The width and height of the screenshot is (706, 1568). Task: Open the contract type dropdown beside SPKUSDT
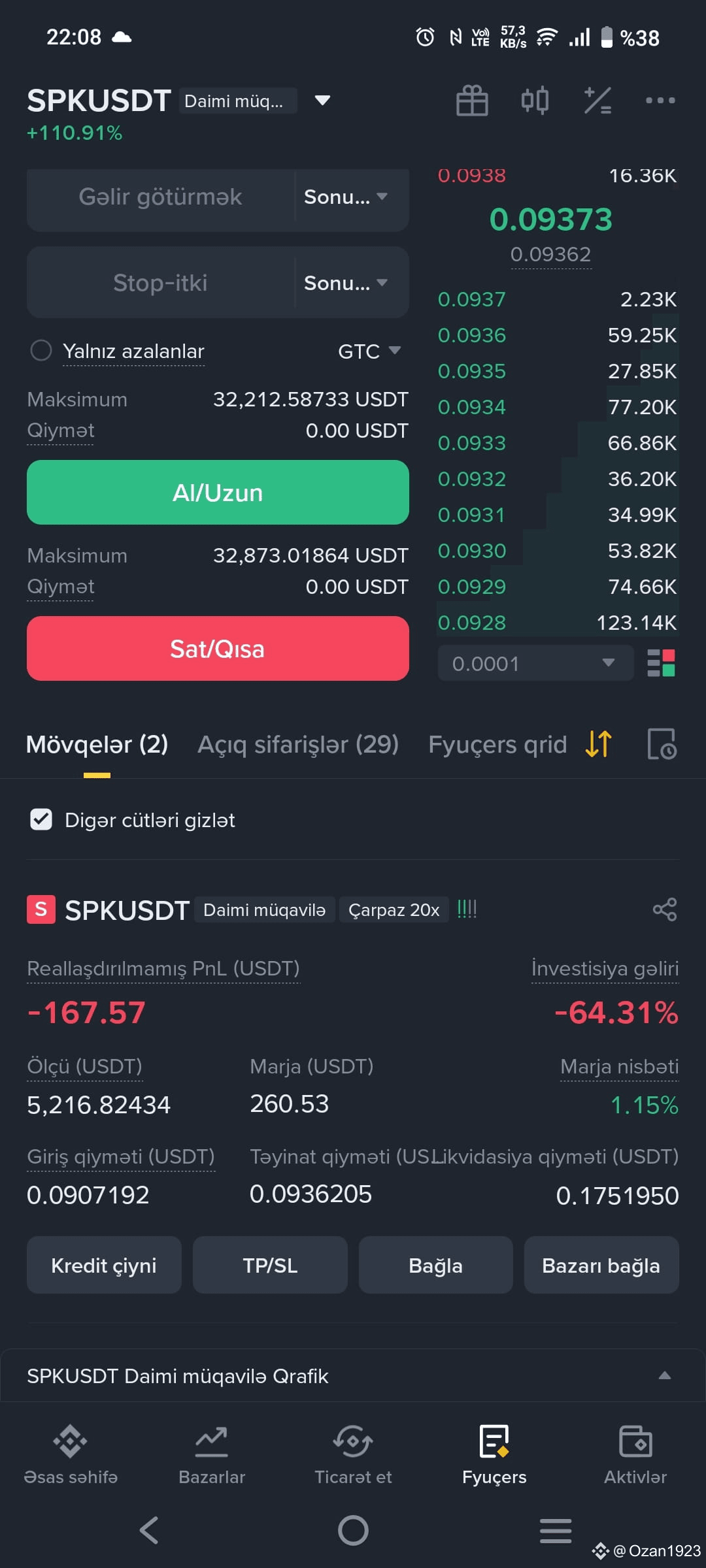pyautogui.click(x=322, y=101)
